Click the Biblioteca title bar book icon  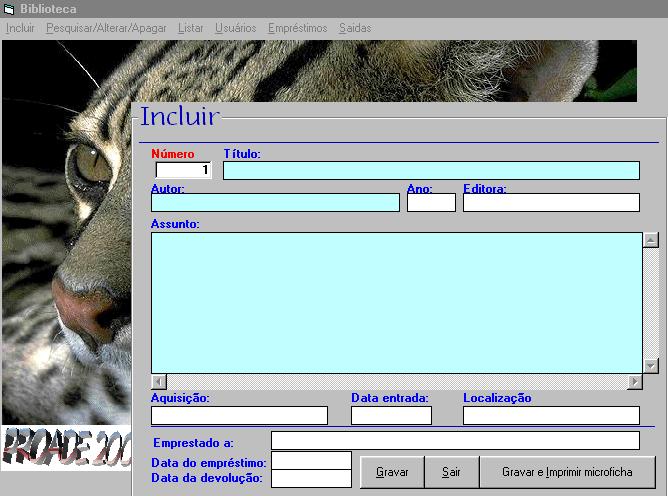click(9, 9)
